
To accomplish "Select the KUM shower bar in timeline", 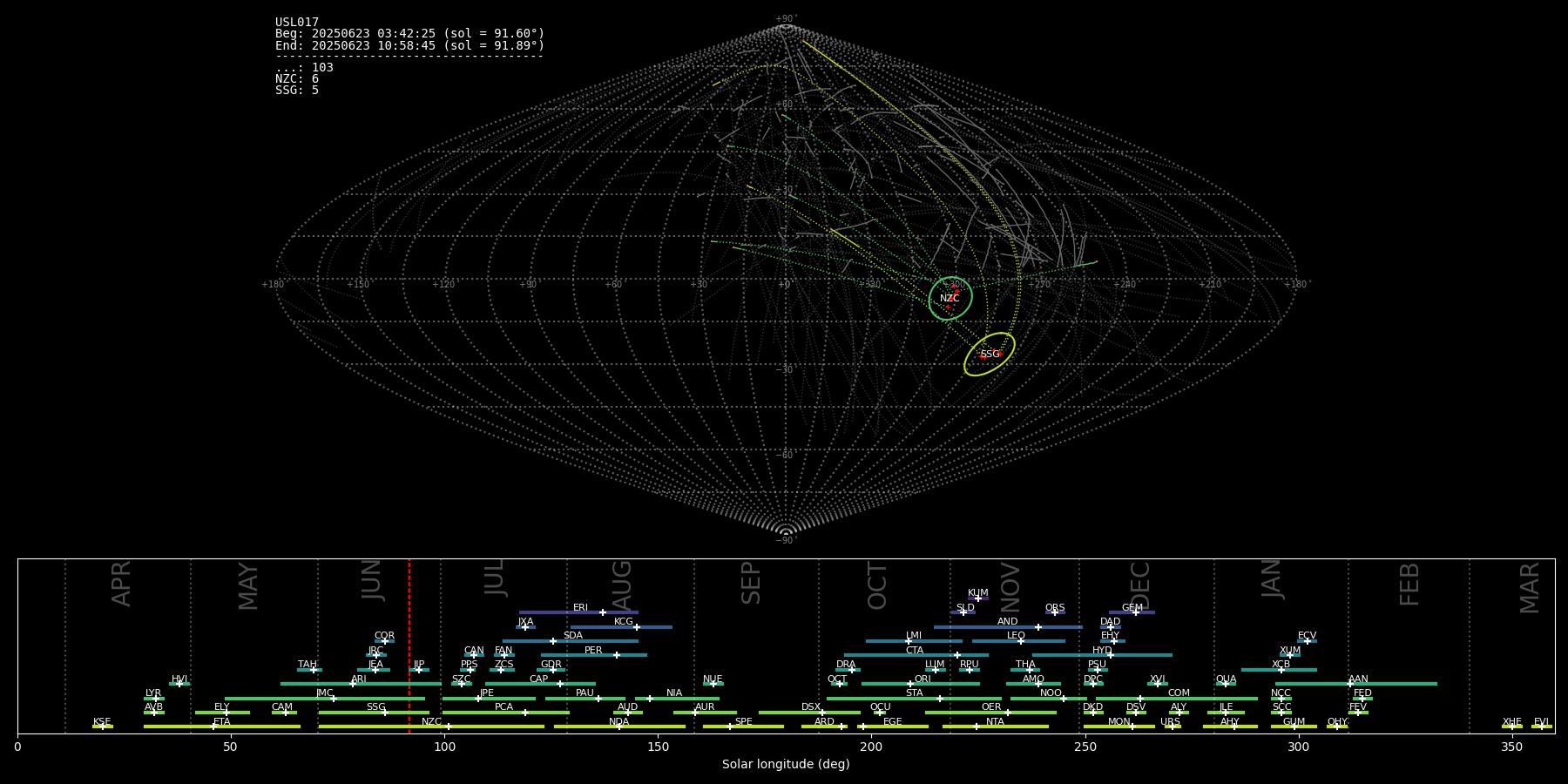I will coord(978,598).
